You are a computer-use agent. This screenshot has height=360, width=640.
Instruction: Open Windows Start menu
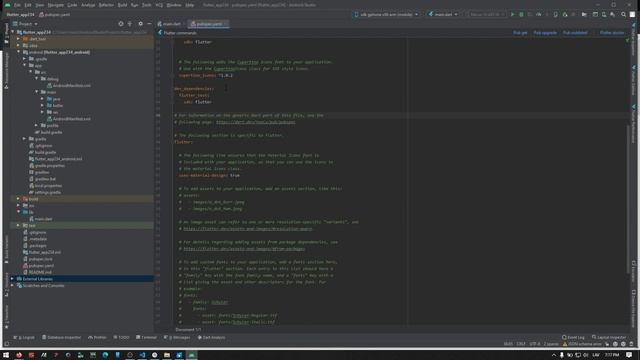(x=6, y=355)
